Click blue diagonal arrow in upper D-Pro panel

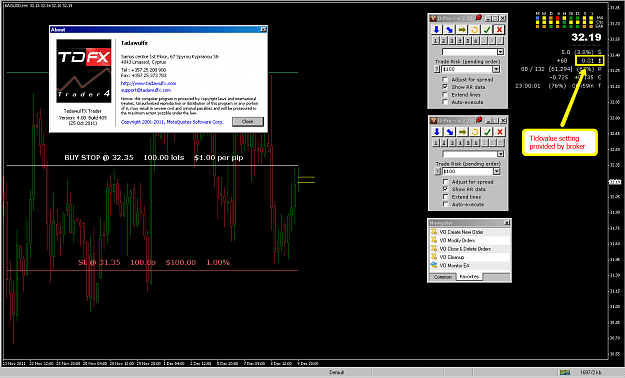coord(449,30)
